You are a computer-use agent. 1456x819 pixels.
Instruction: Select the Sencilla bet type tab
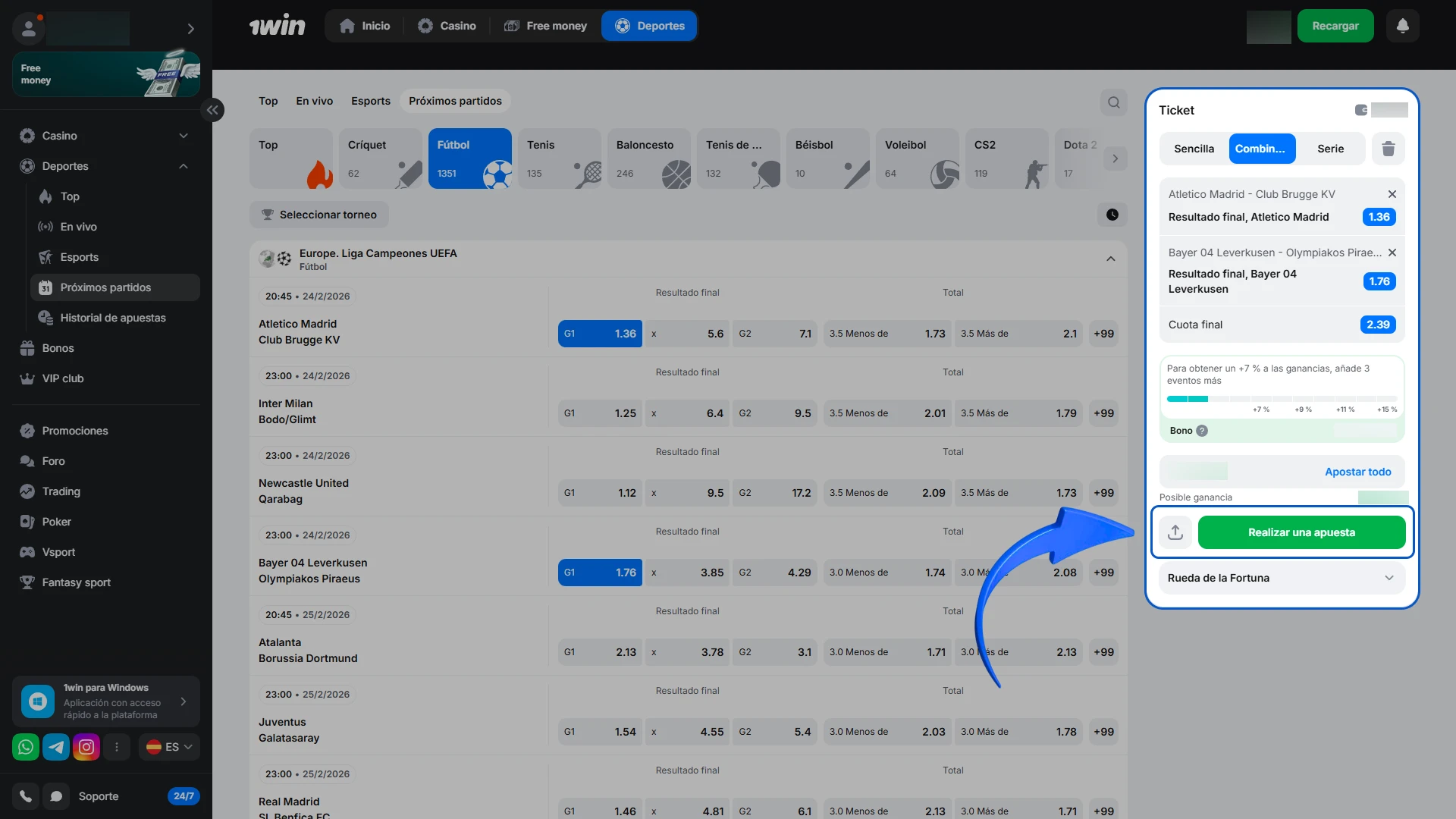pyautogui.click(x=1194, y=149)
